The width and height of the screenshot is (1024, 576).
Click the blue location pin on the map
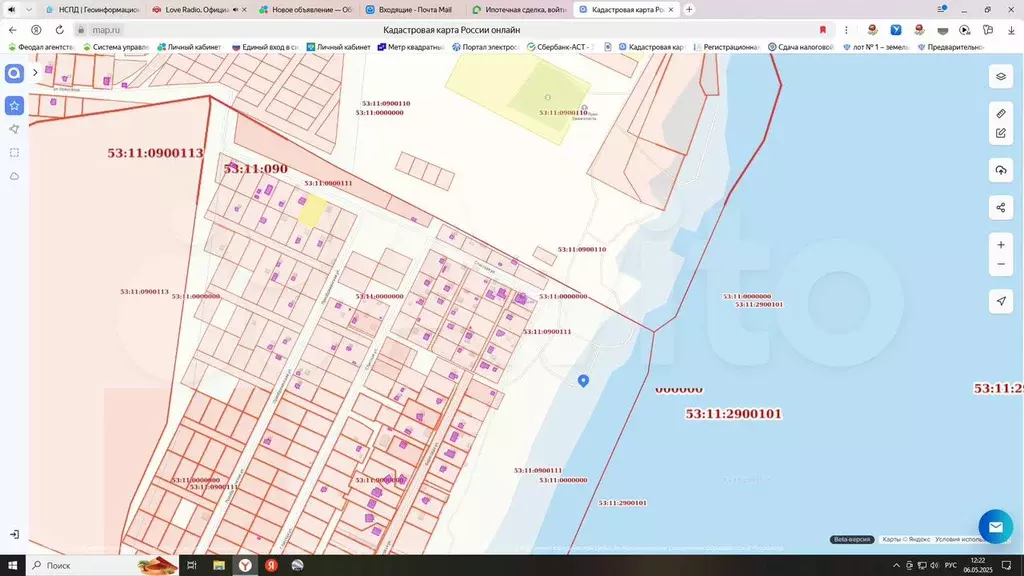tap(583, 381)
